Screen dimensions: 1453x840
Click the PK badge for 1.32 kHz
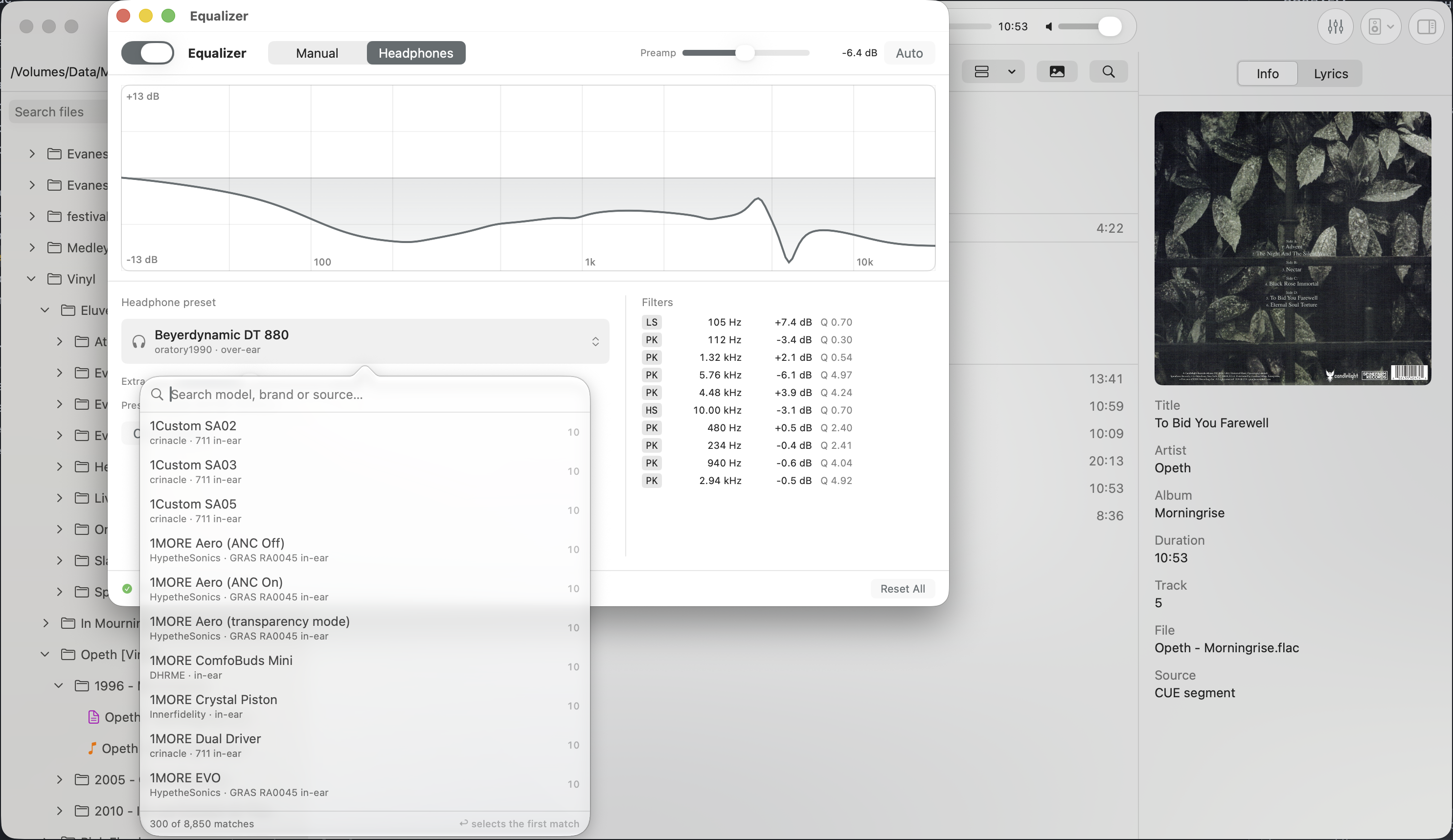tap(652, 357)
